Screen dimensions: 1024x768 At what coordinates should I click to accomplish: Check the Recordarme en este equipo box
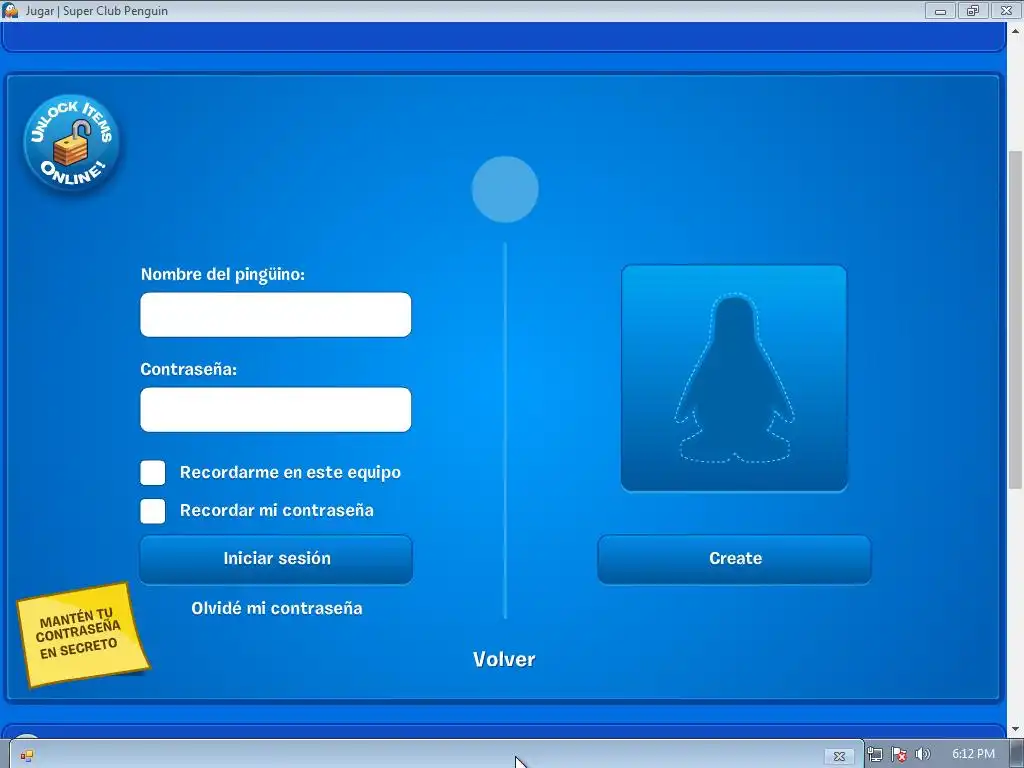153,473
